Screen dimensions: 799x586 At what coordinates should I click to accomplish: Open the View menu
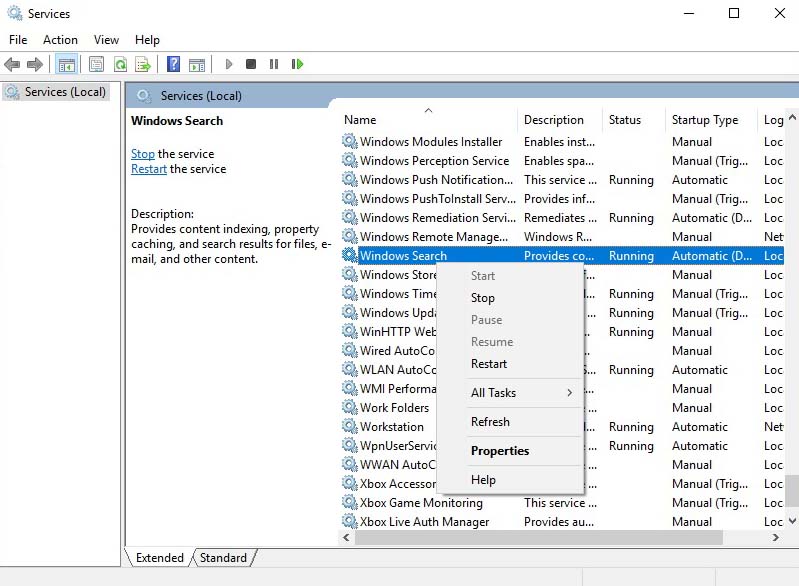tap(106, 40)
